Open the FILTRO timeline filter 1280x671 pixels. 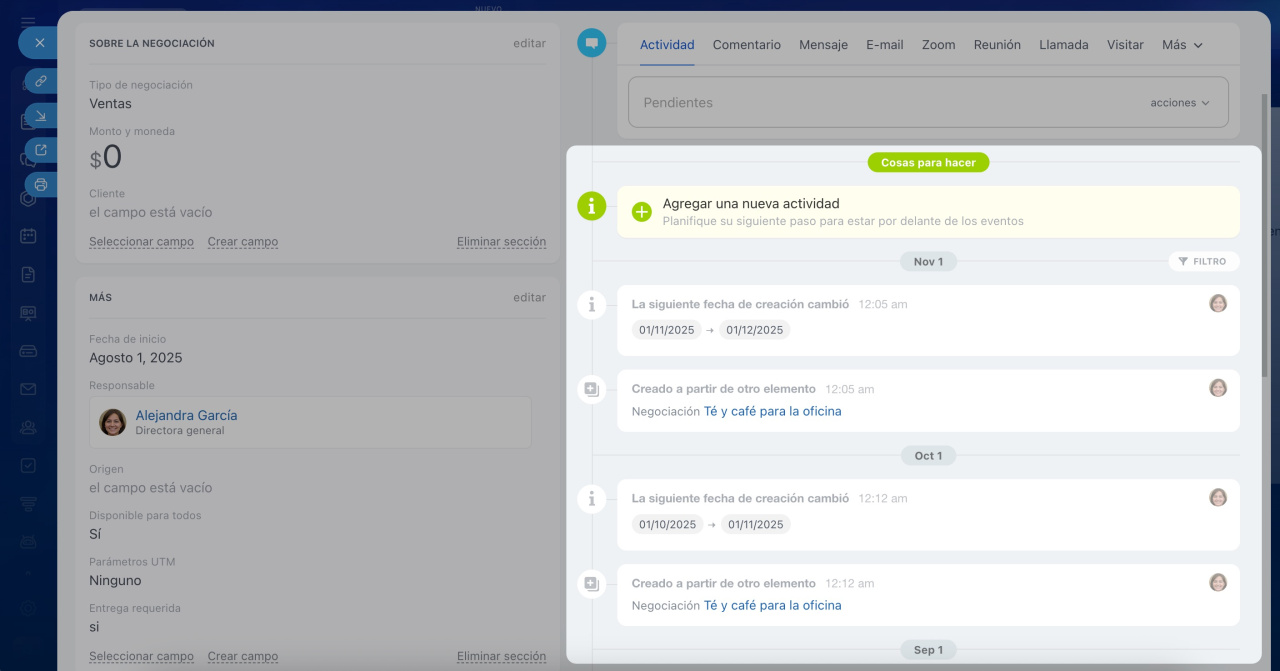click(x=1203, y=261)
